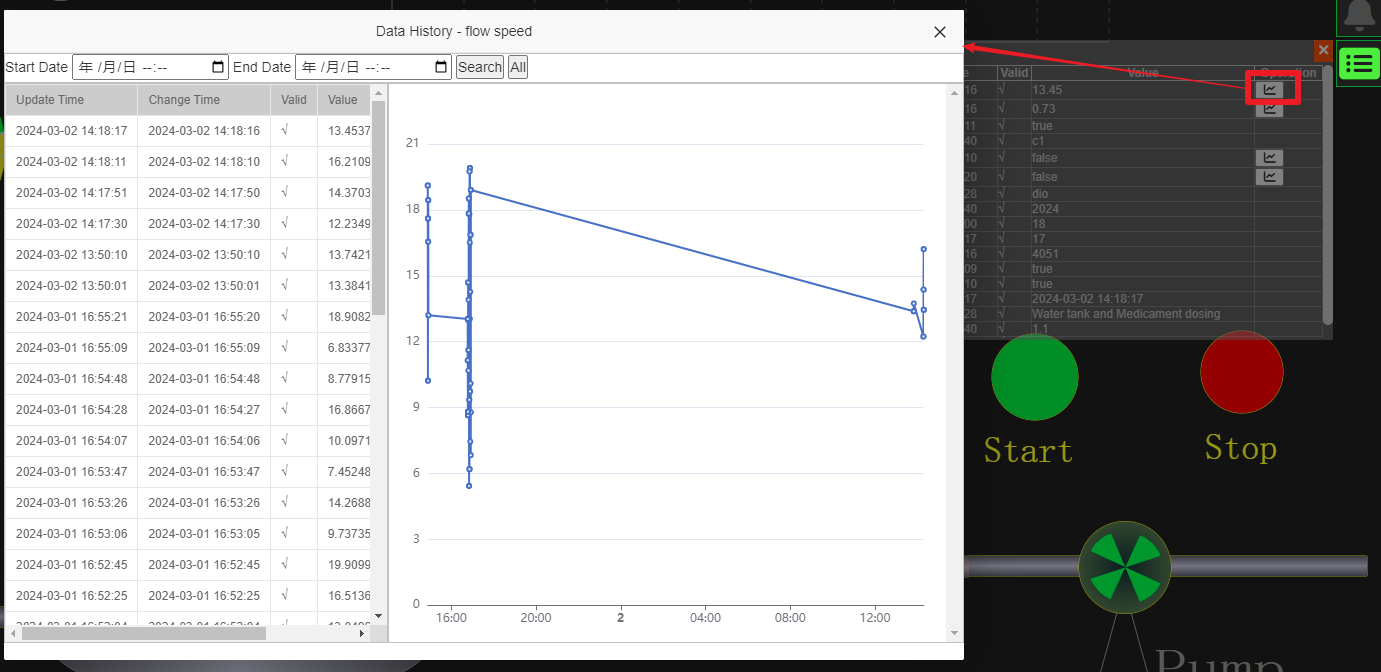Click the All button
Screen dimensions: 1381x672
pyautogui.click(x=518, y=67)
